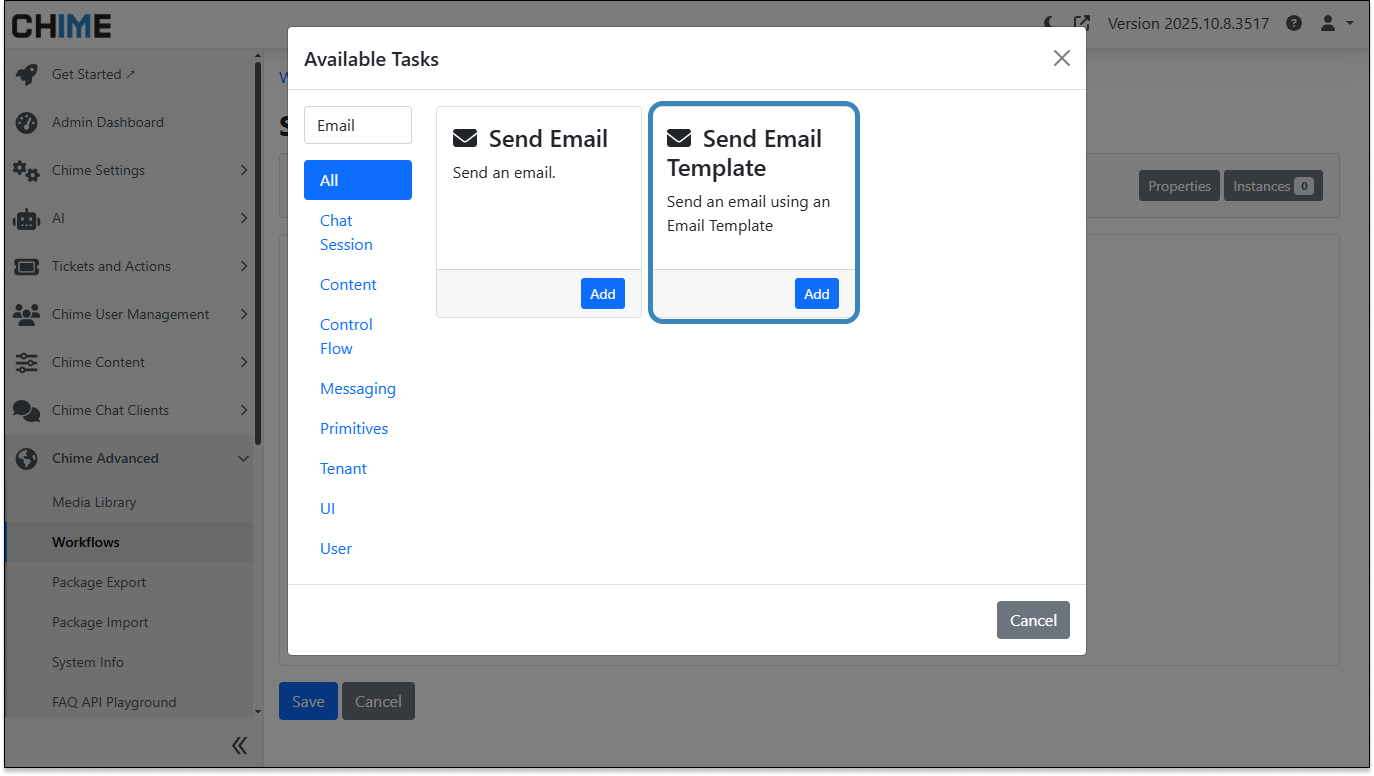The width and height of the screenshot is (1374, 776).
Task: Toggle dark mode moon icon
Action: click(1049, 23)
